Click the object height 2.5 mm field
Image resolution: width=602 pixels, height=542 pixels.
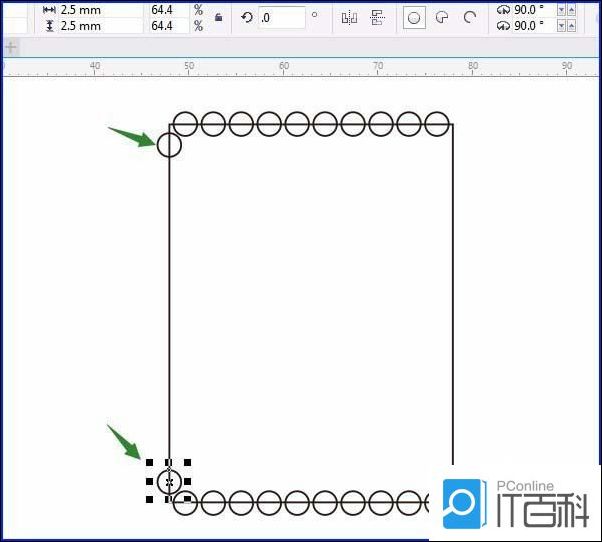(100, 26)
